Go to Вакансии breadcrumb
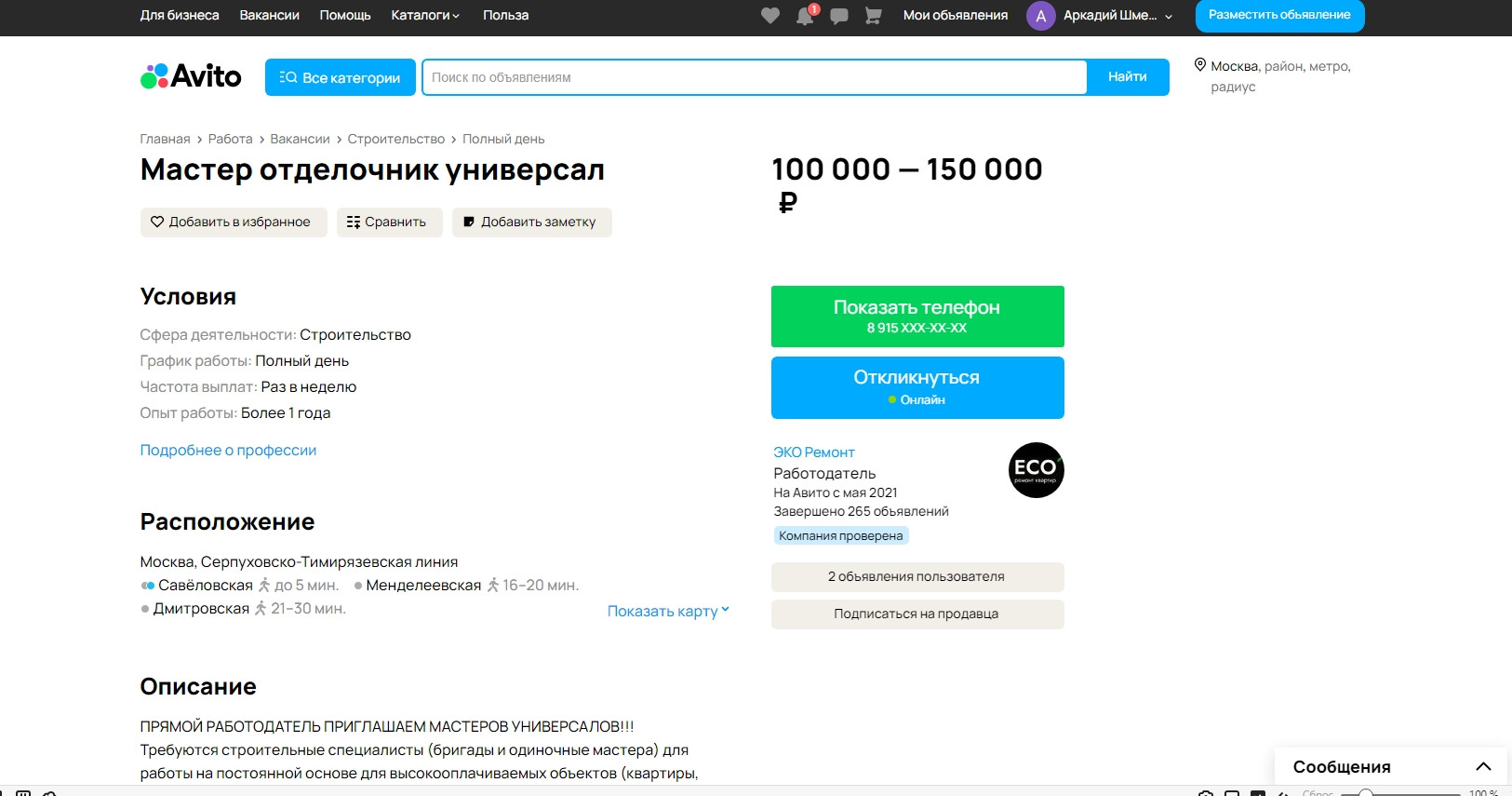1512x796 pixels. tap(300, 139)
